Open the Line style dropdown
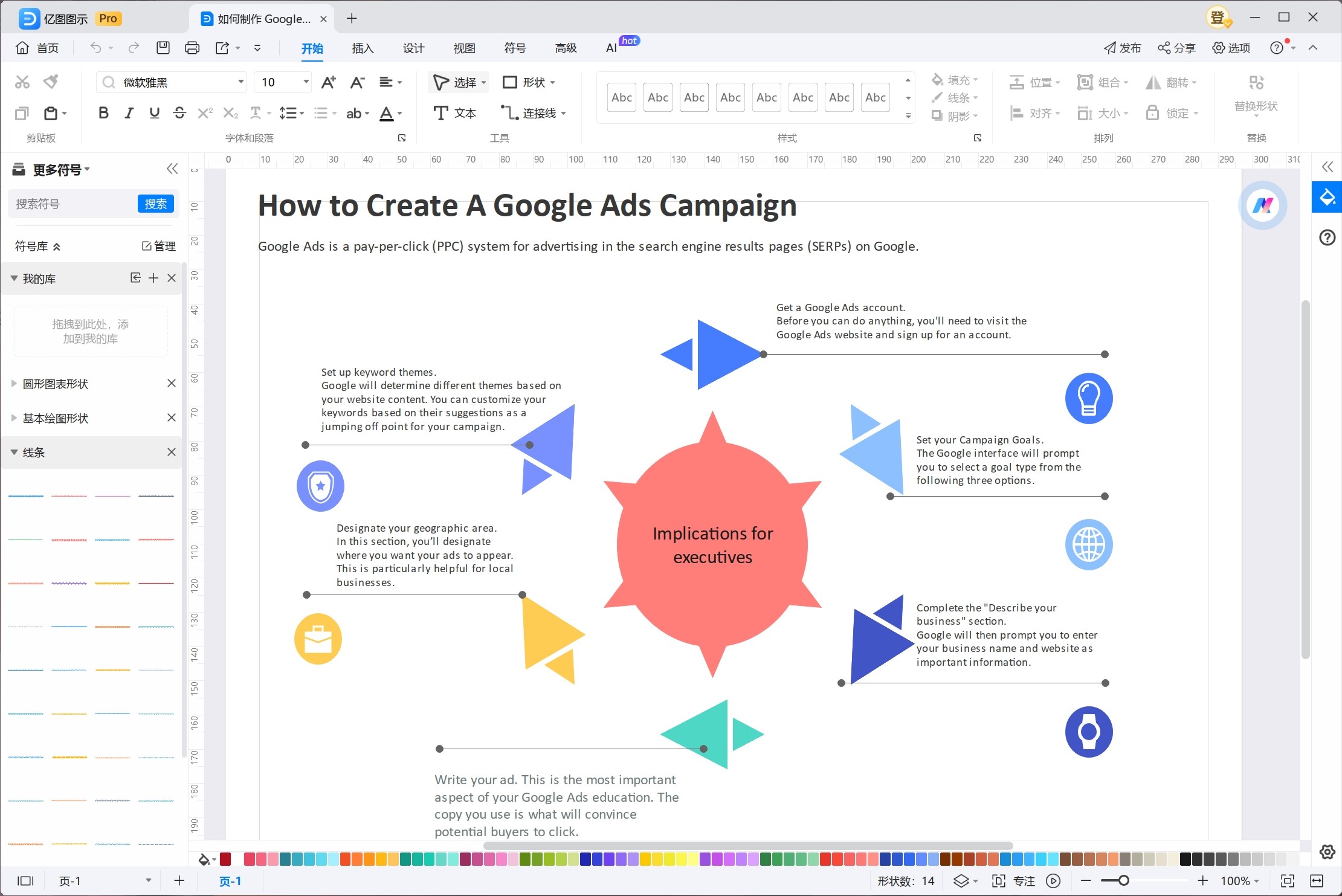 click(955, 97)
